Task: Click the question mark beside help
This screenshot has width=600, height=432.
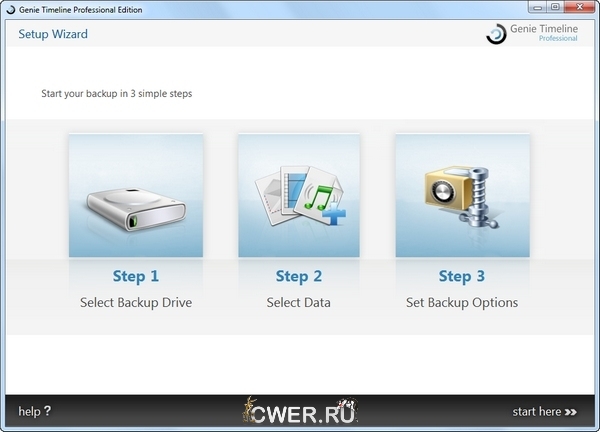Action: coord(47,411)
